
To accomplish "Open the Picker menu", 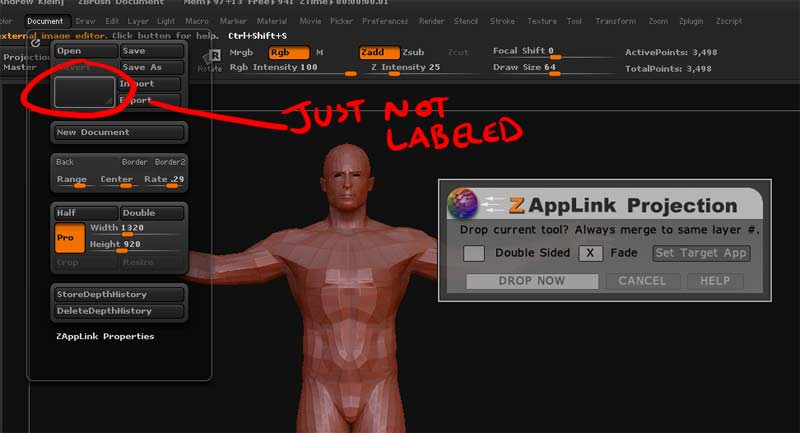I will click(x=341, y=21).
